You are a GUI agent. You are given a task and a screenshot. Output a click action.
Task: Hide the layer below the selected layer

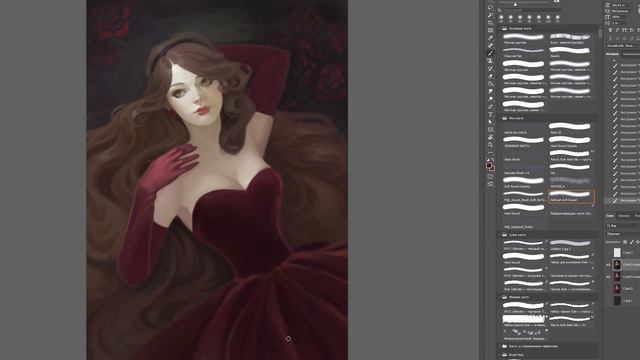coord(608,277)
